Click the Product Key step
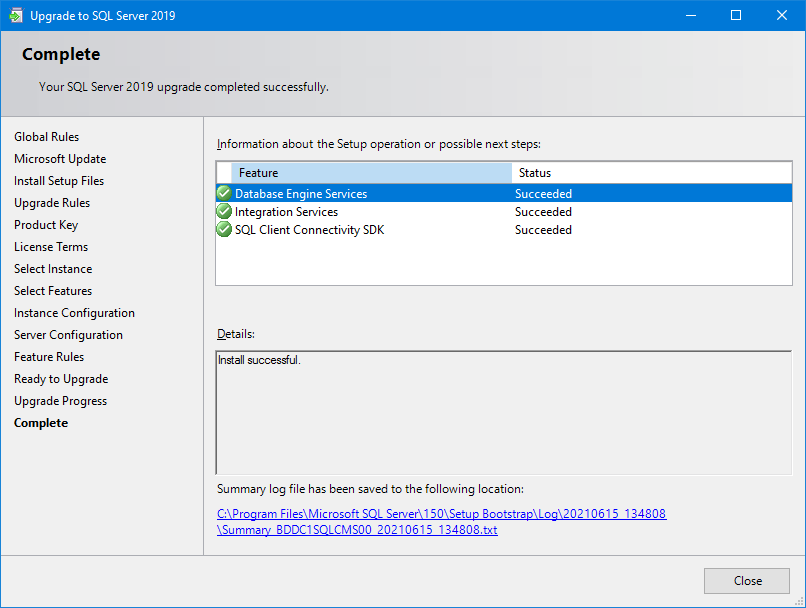 click(x=46, y=225)
